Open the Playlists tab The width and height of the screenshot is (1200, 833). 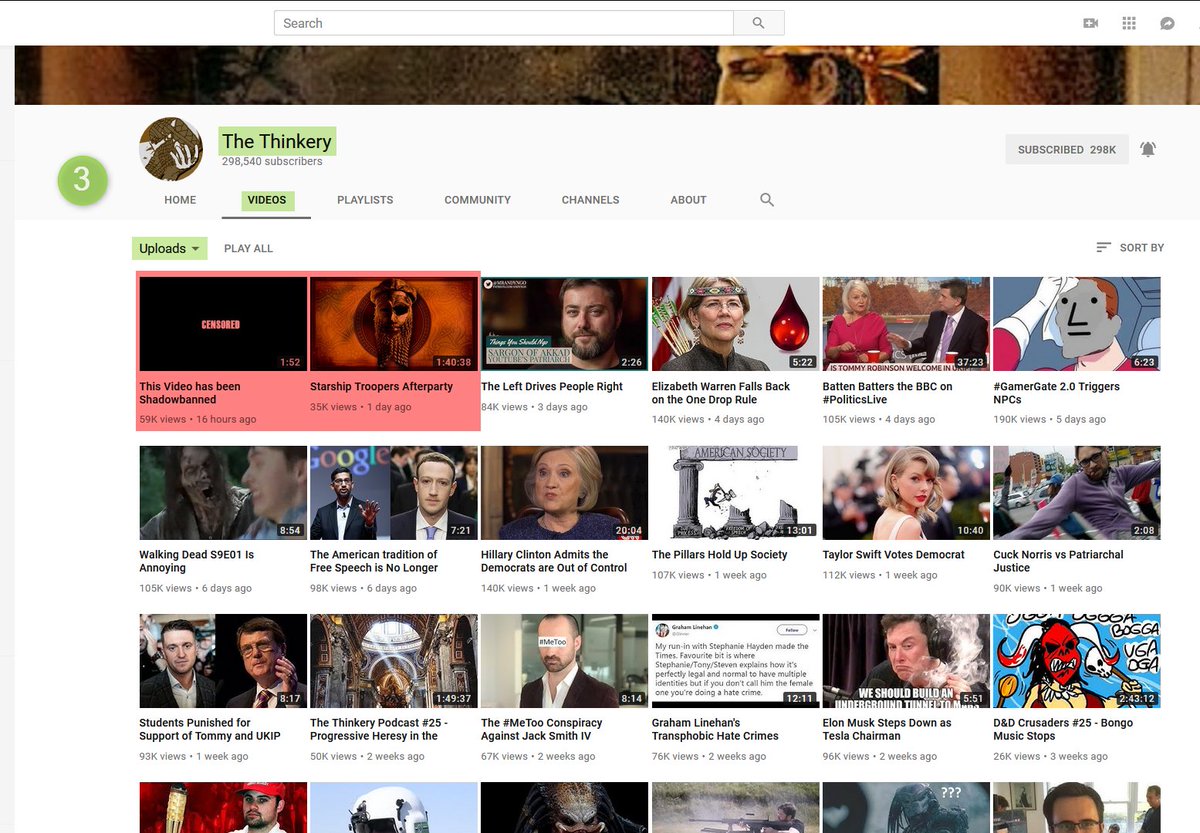point(365,200)
